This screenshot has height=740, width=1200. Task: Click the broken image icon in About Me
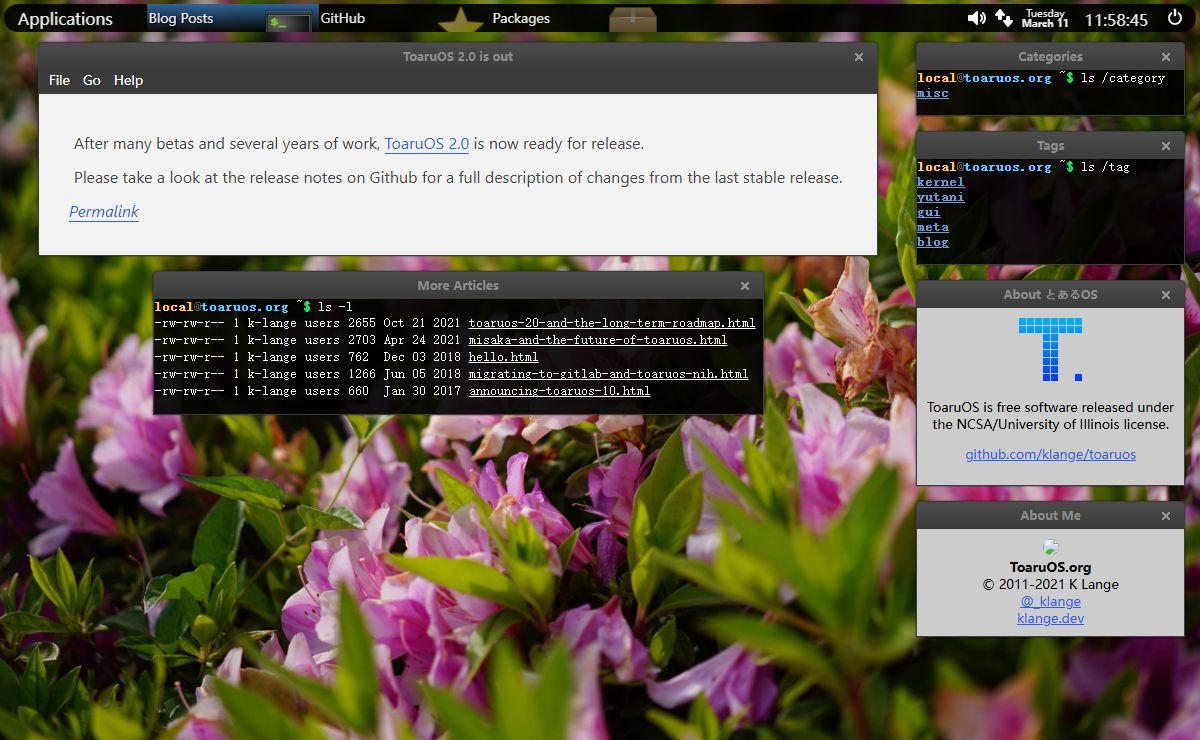point(1050,547)
